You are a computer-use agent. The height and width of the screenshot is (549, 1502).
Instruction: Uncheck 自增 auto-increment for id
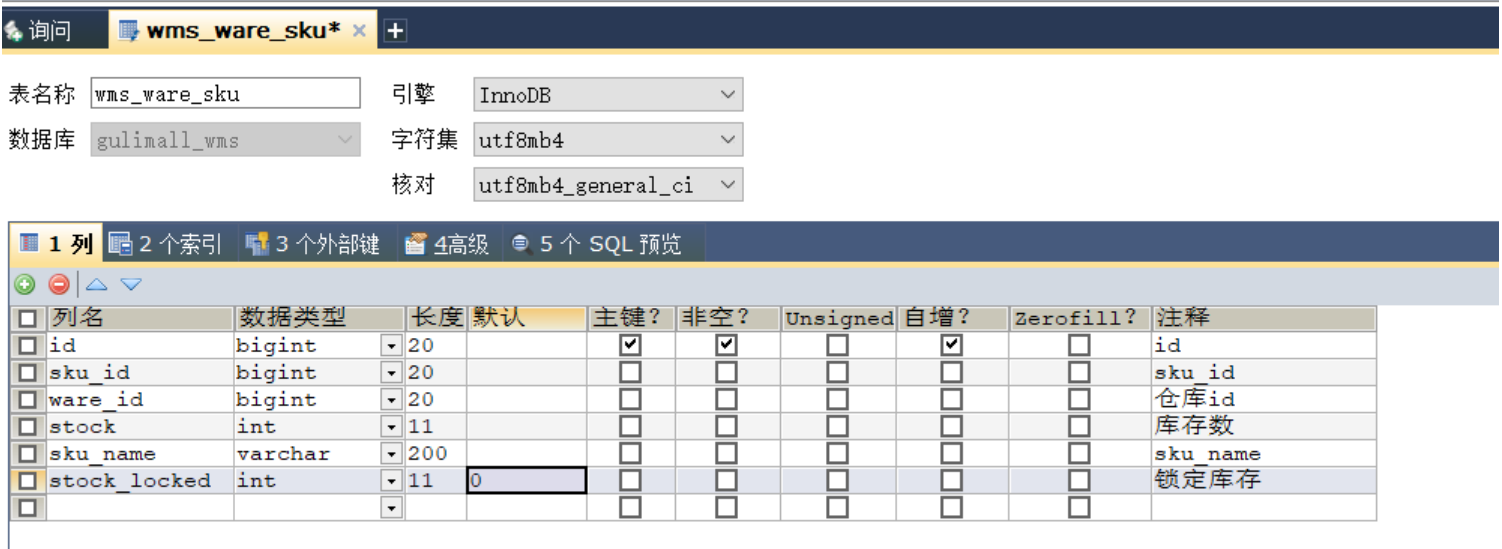(x=952, y=345)
